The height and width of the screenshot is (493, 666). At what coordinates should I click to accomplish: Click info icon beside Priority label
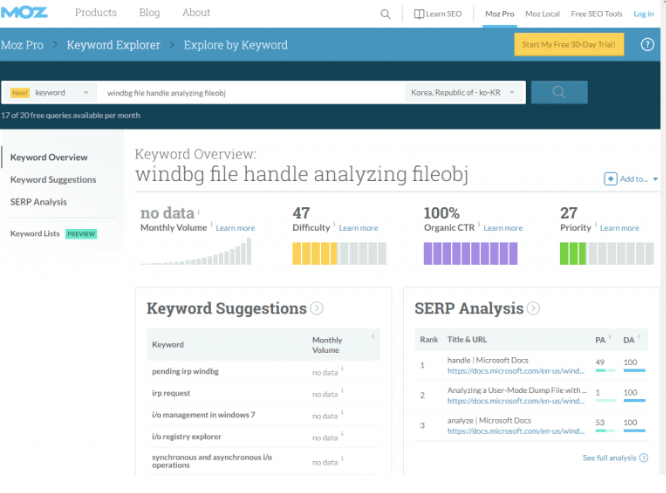[595, 224]
